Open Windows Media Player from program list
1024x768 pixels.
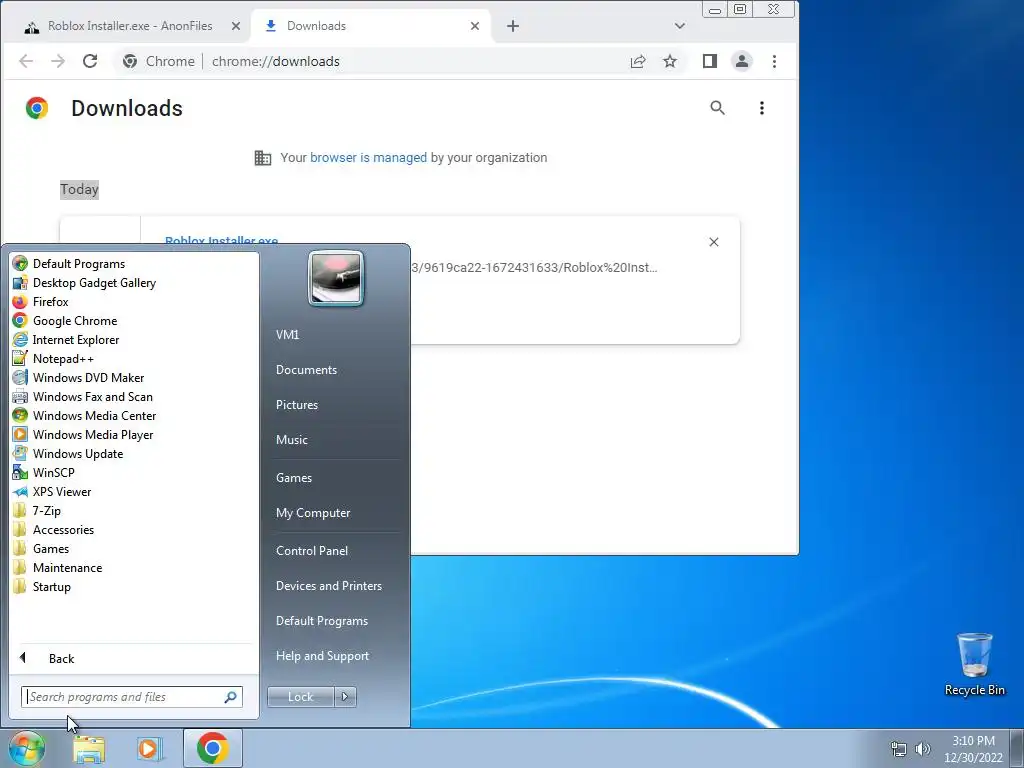coord(93,434)
